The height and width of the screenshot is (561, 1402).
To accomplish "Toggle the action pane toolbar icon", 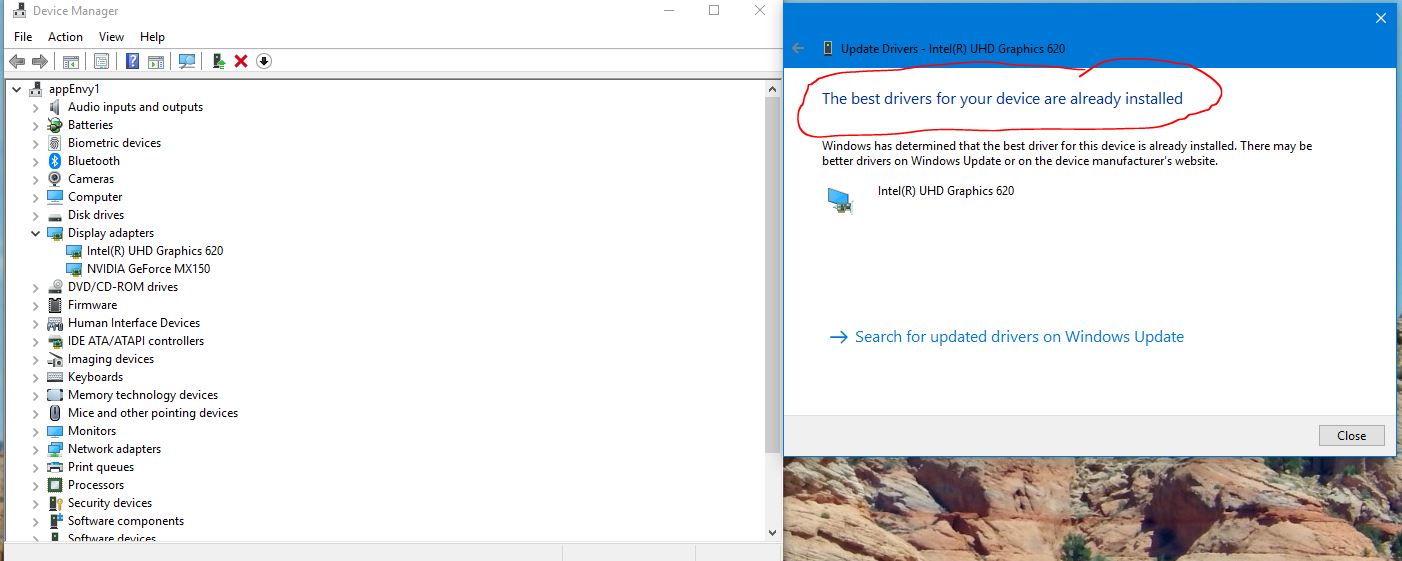I will pos(156,61).
